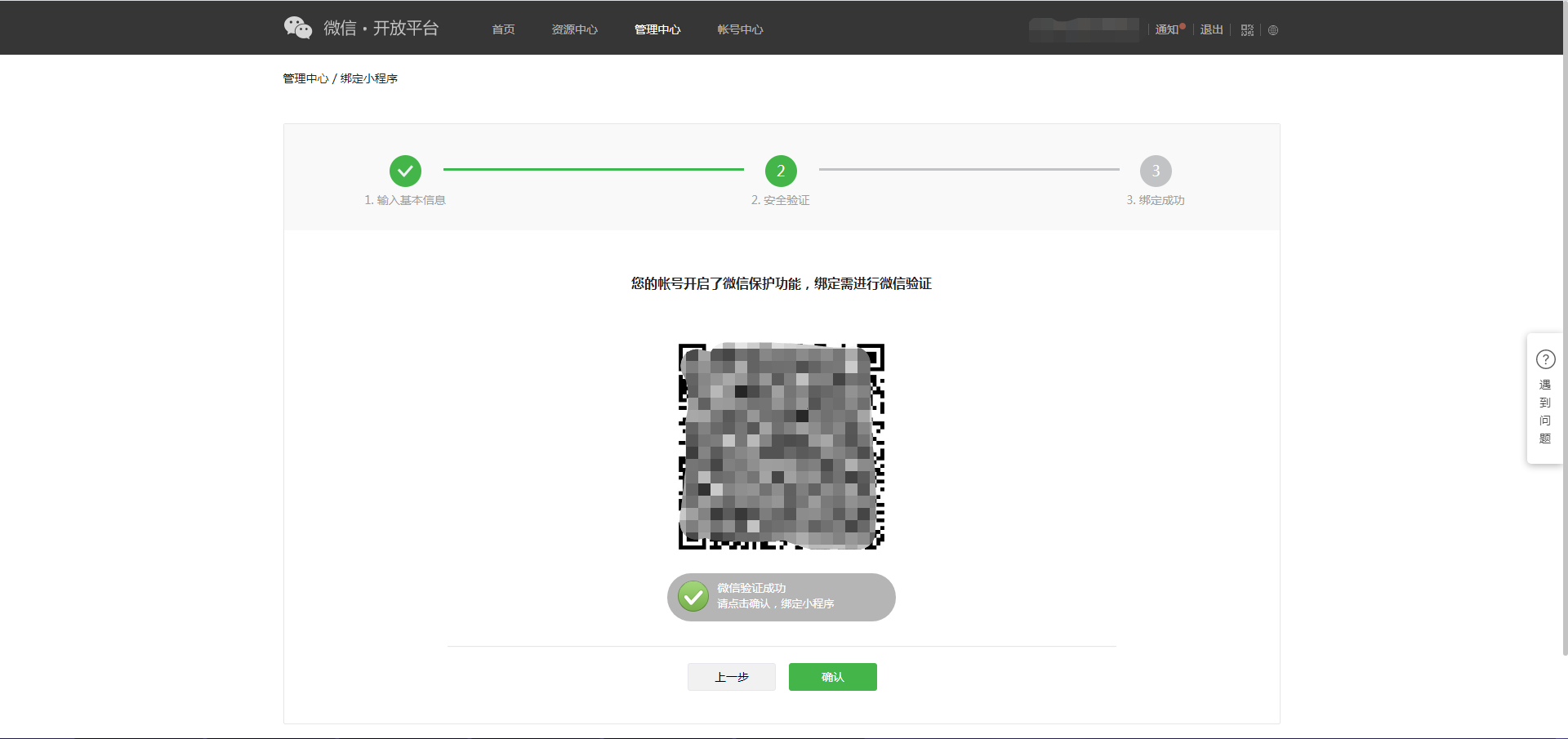Image resolution: width=1568 pixels, height=739 pixels.
Task: Open the 资源中心 navigation item
Action: tap(574, 29)
